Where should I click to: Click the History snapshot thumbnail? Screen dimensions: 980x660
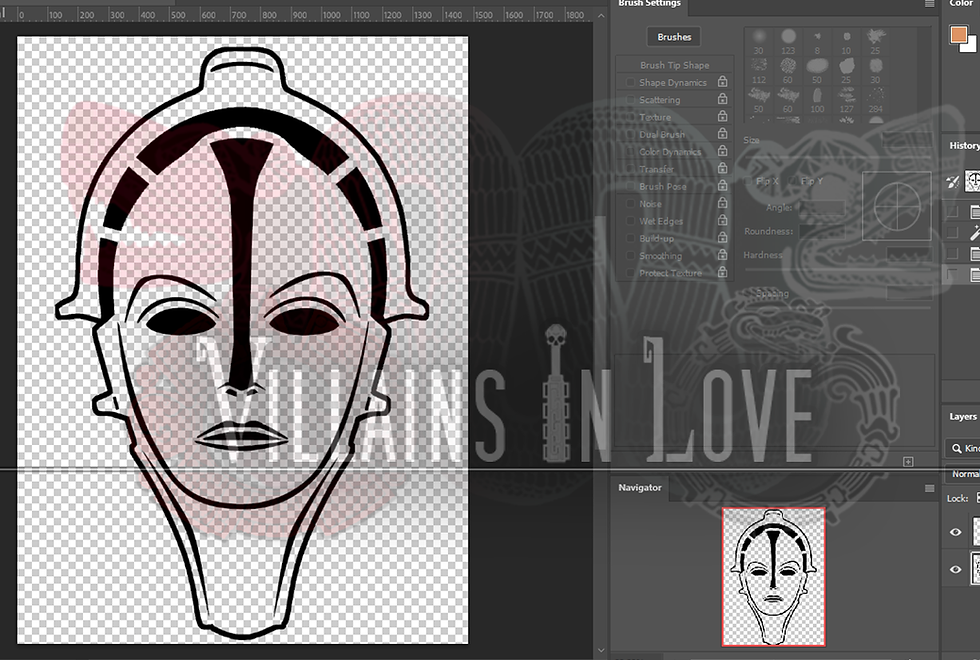coord(973,181)
